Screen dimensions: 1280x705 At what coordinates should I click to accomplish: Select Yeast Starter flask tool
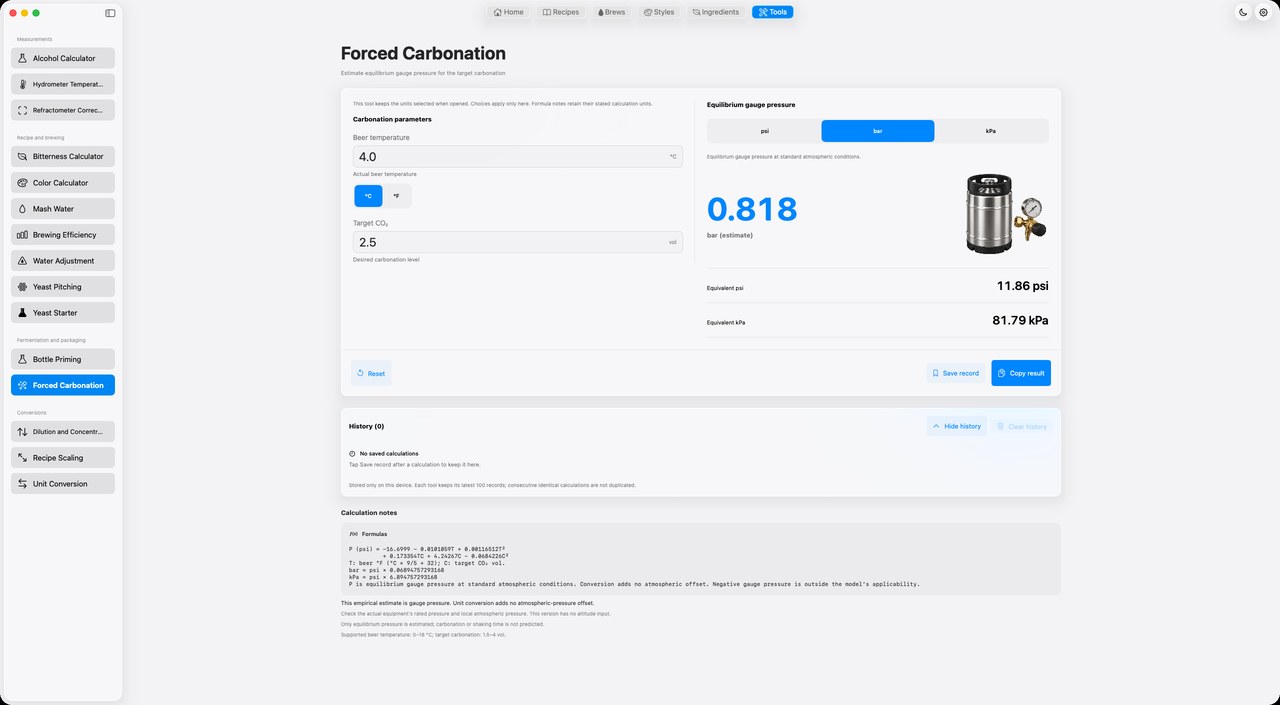[63, 313]
